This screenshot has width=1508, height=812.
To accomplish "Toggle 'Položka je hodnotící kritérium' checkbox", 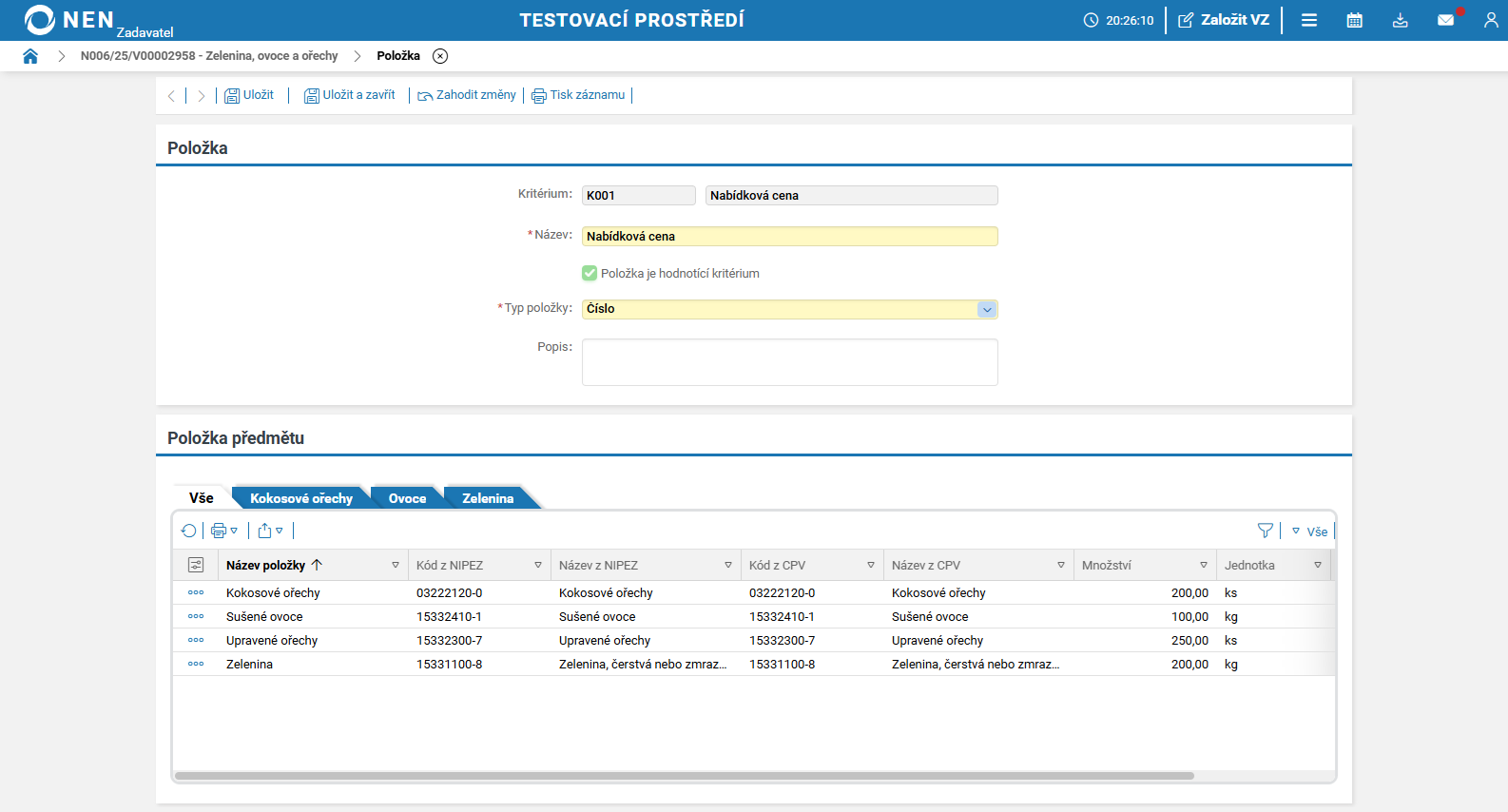I will pos(590,273).
